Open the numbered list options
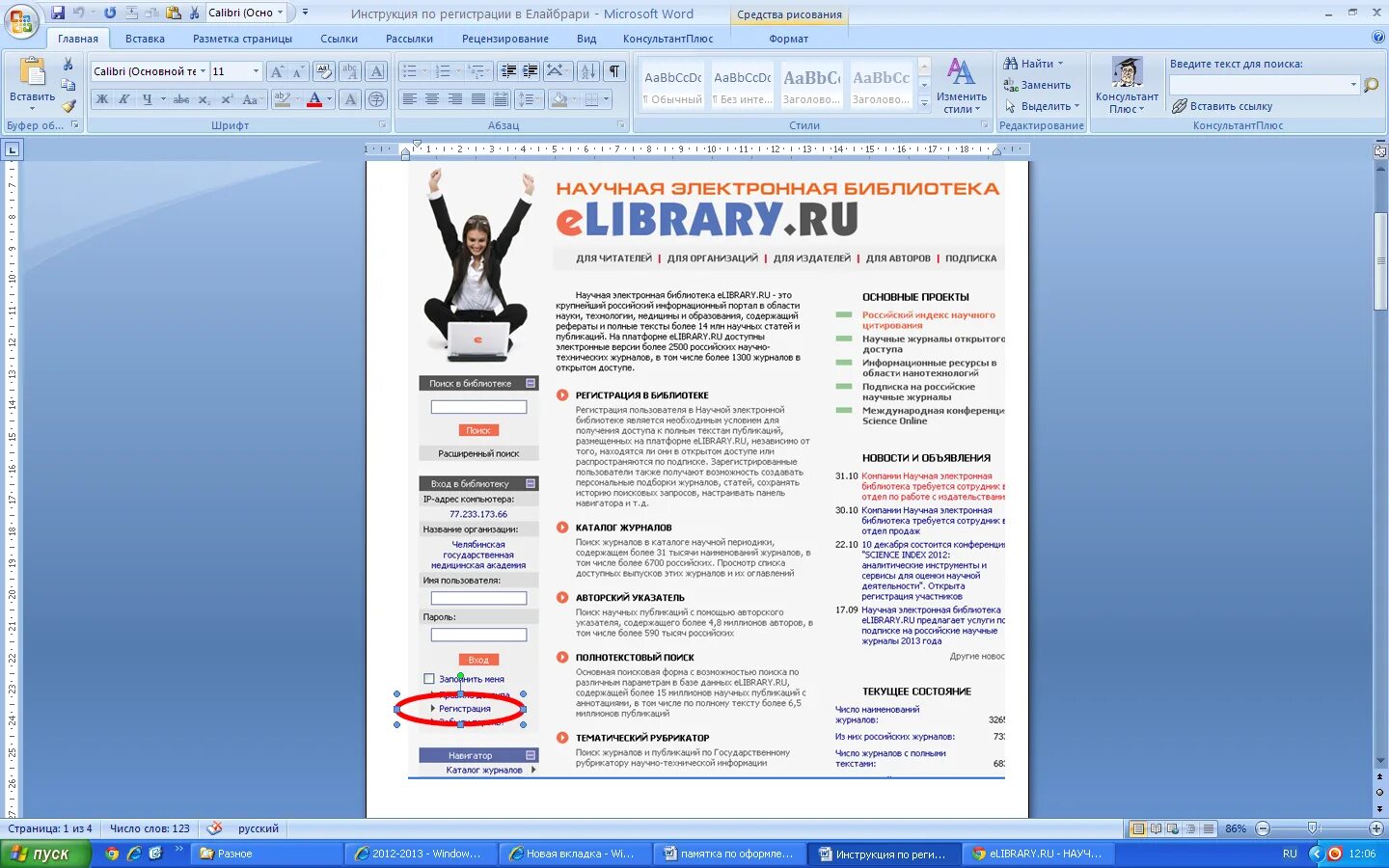 point(458,71)
